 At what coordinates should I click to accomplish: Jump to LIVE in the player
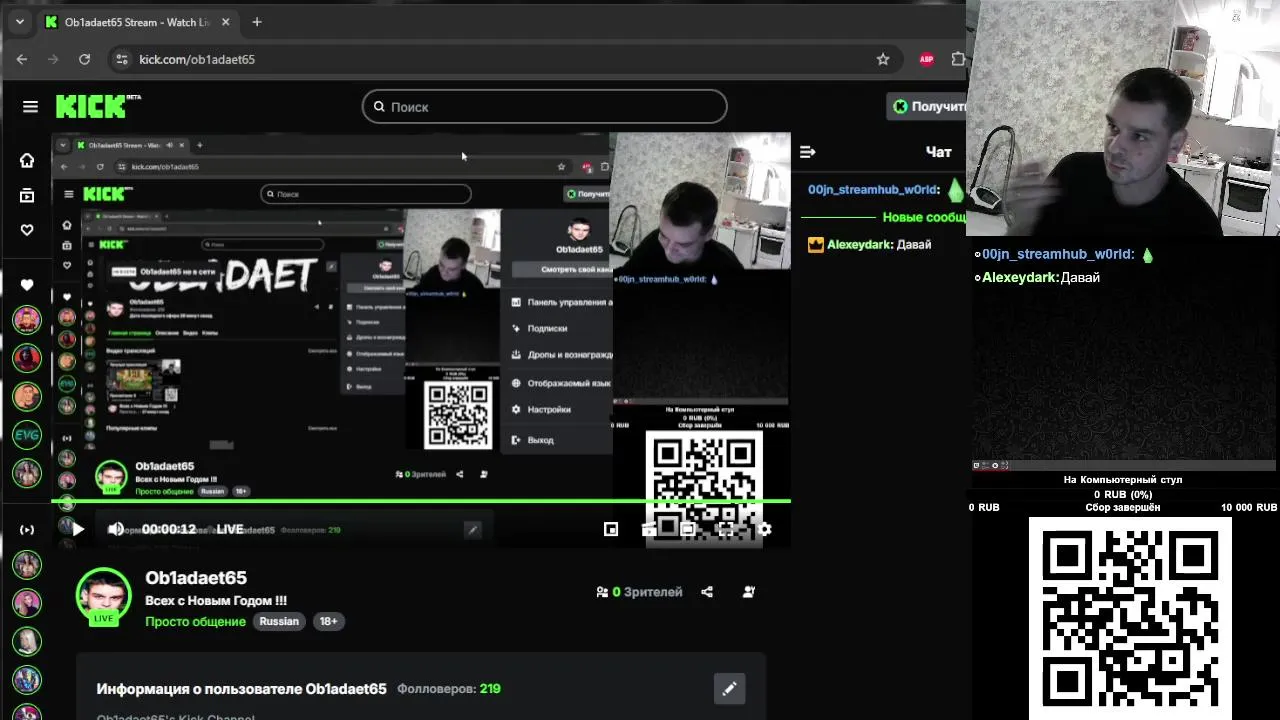tap(230, 529)
